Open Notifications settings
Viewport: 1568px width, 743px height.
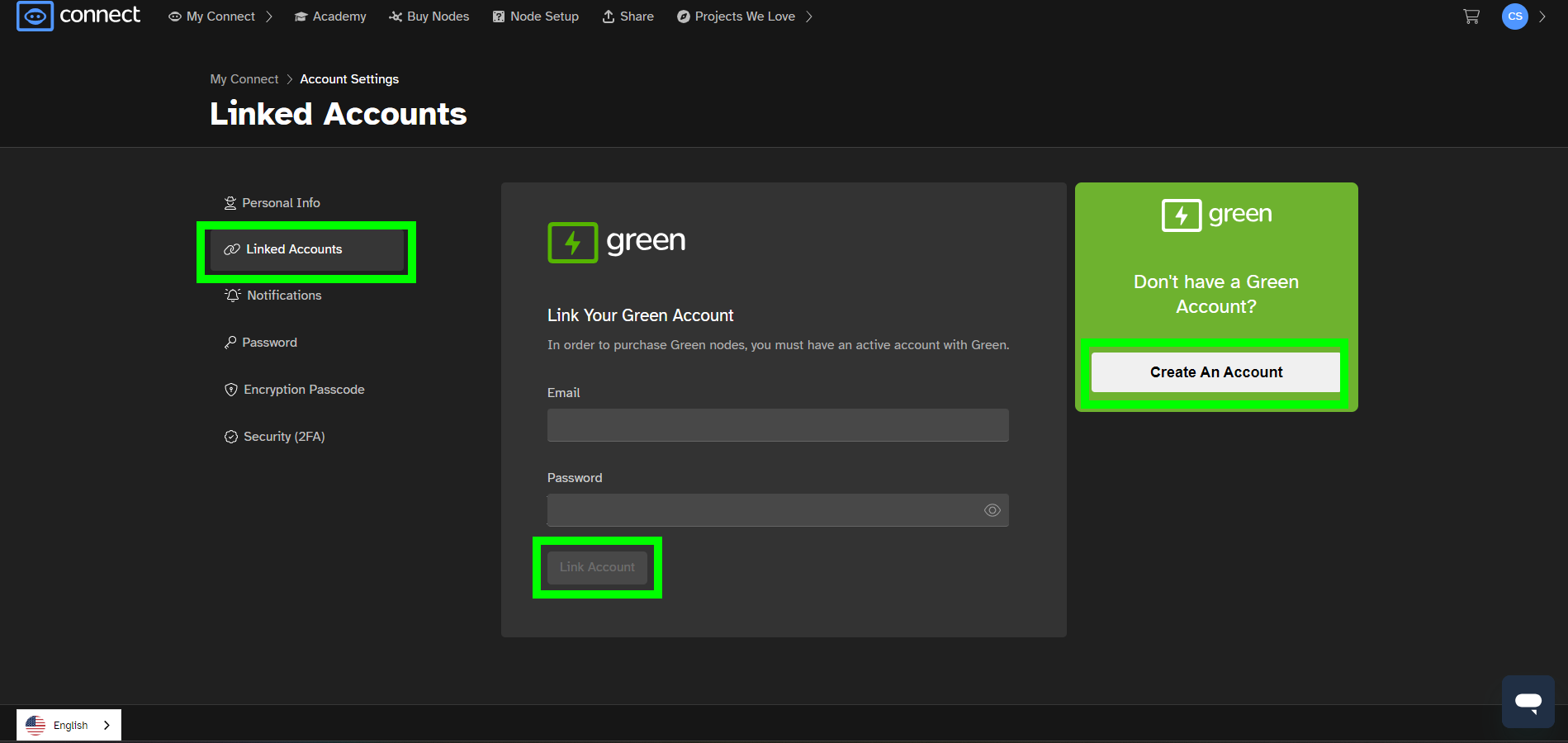tap(273, 296)
